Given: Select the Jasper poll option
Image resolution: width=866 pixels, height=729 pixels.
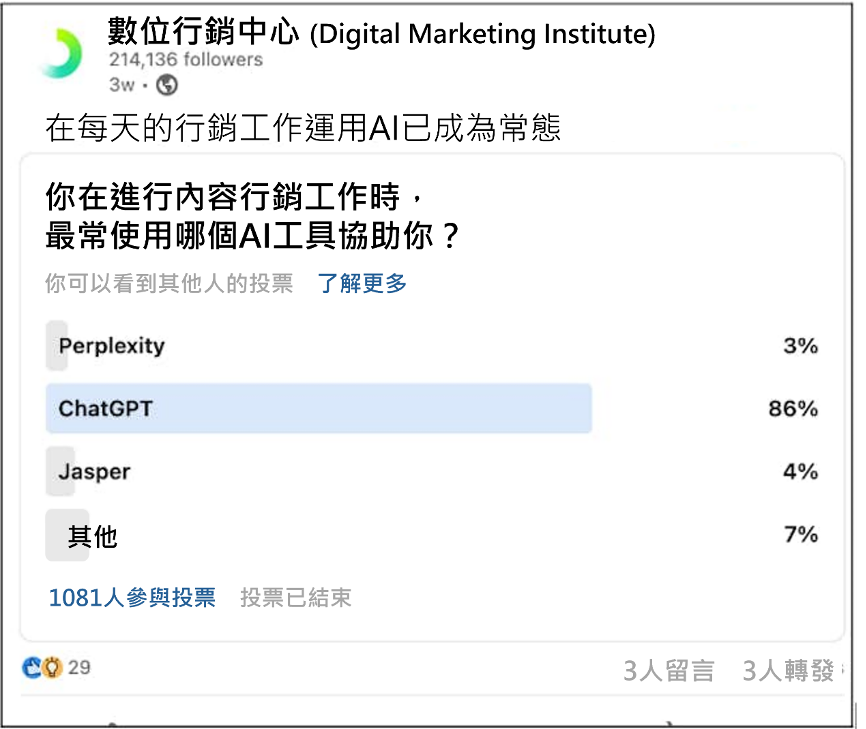Looking at the screenshot, I should tap(94, 471).
